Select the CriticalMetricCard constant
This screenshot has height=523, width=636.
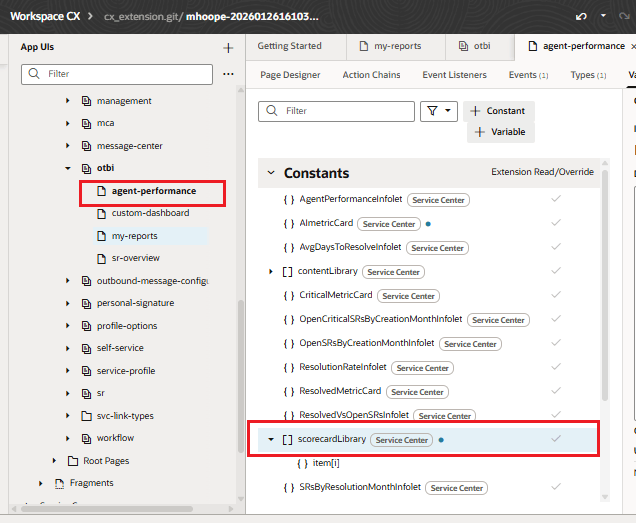tap(336, 295)
